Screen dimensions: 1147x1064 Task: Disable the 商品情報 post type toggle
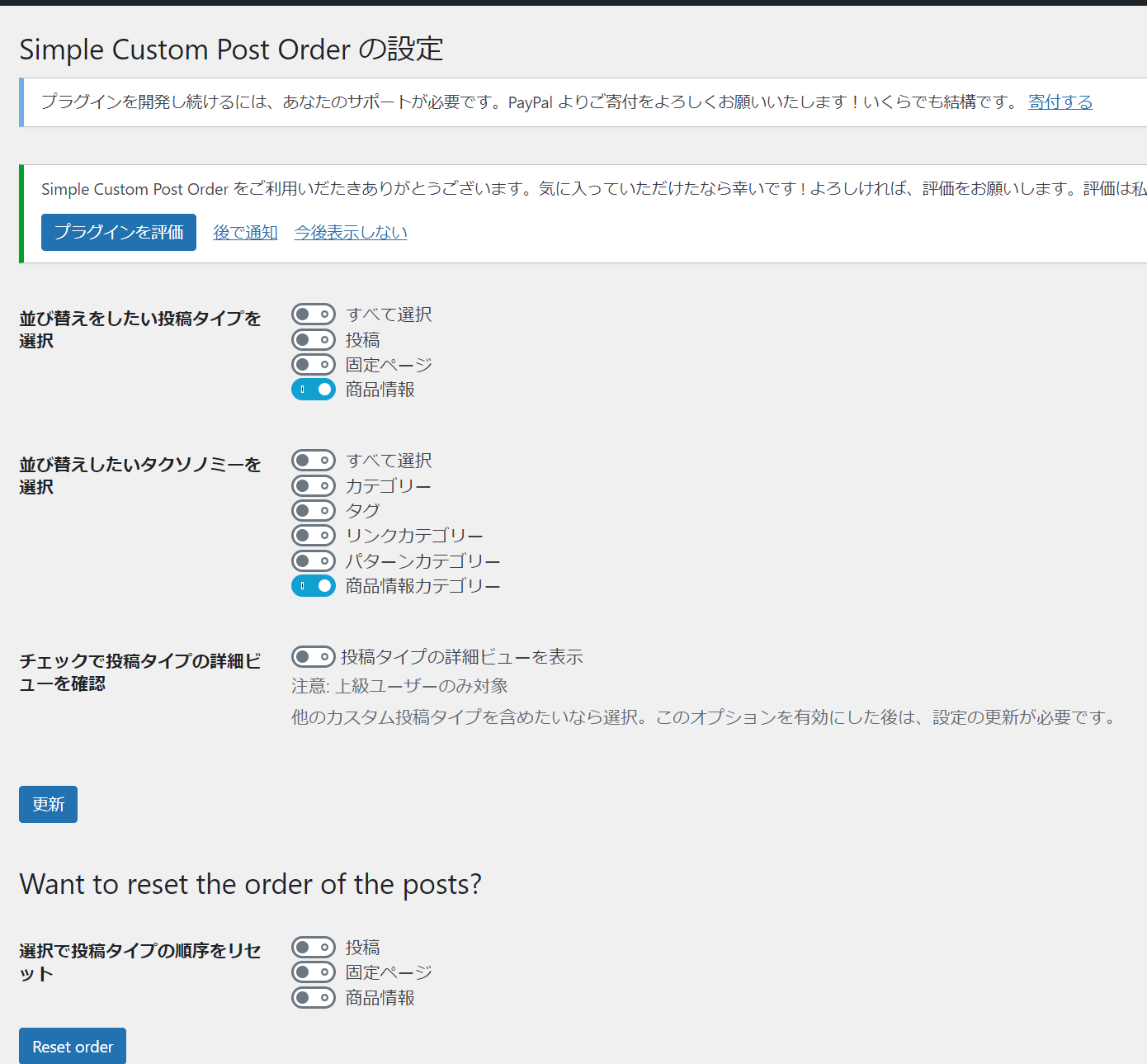point(314,389)
